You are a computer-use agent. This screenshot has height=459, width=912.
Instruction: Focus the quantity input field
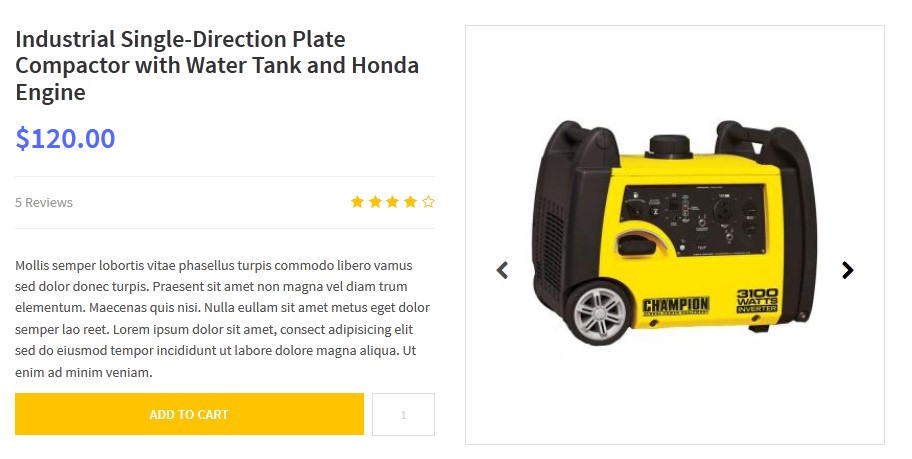[403, 414]
